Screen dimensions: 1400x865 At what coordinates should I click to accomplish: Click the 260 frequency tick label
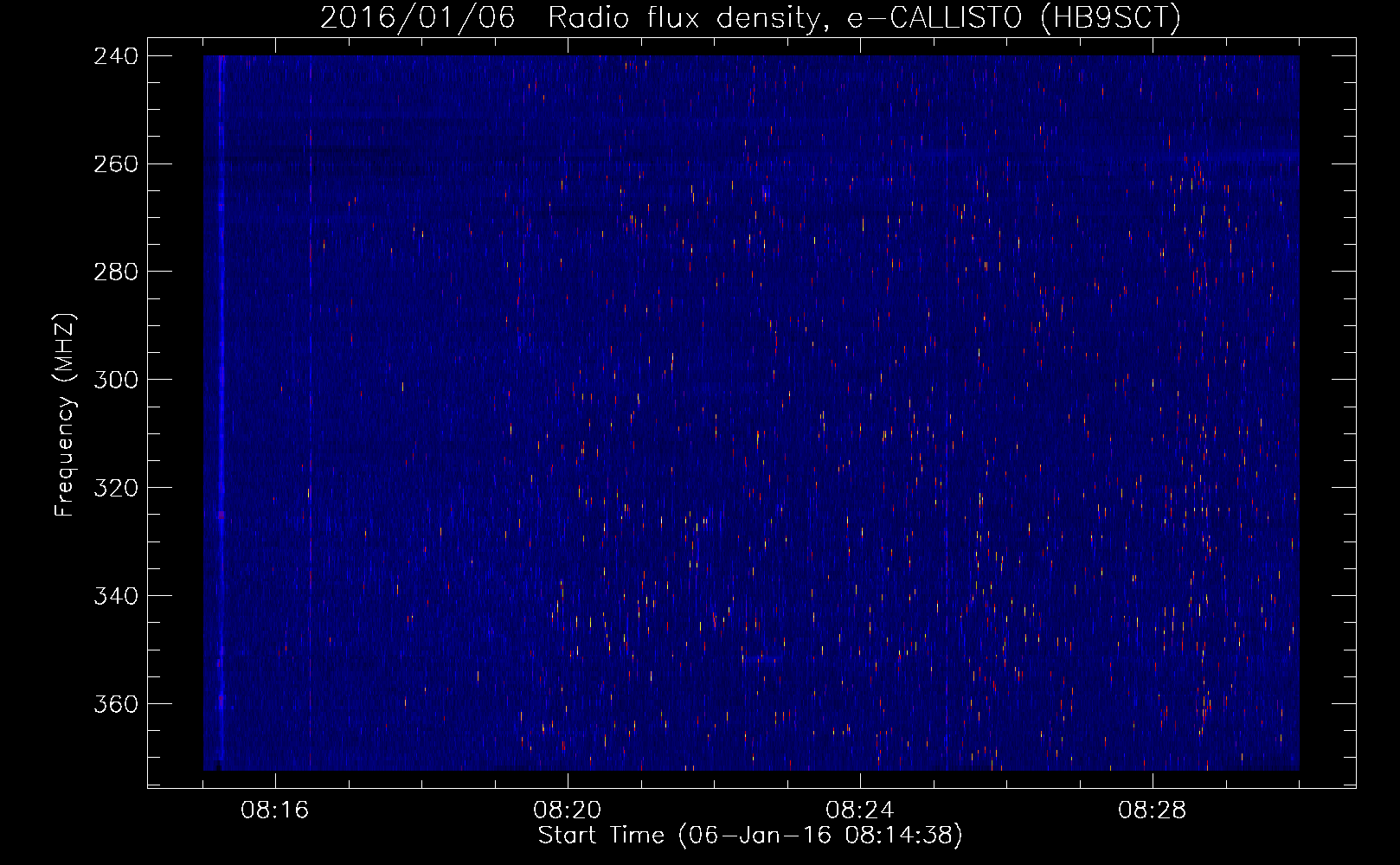(116, 164)
